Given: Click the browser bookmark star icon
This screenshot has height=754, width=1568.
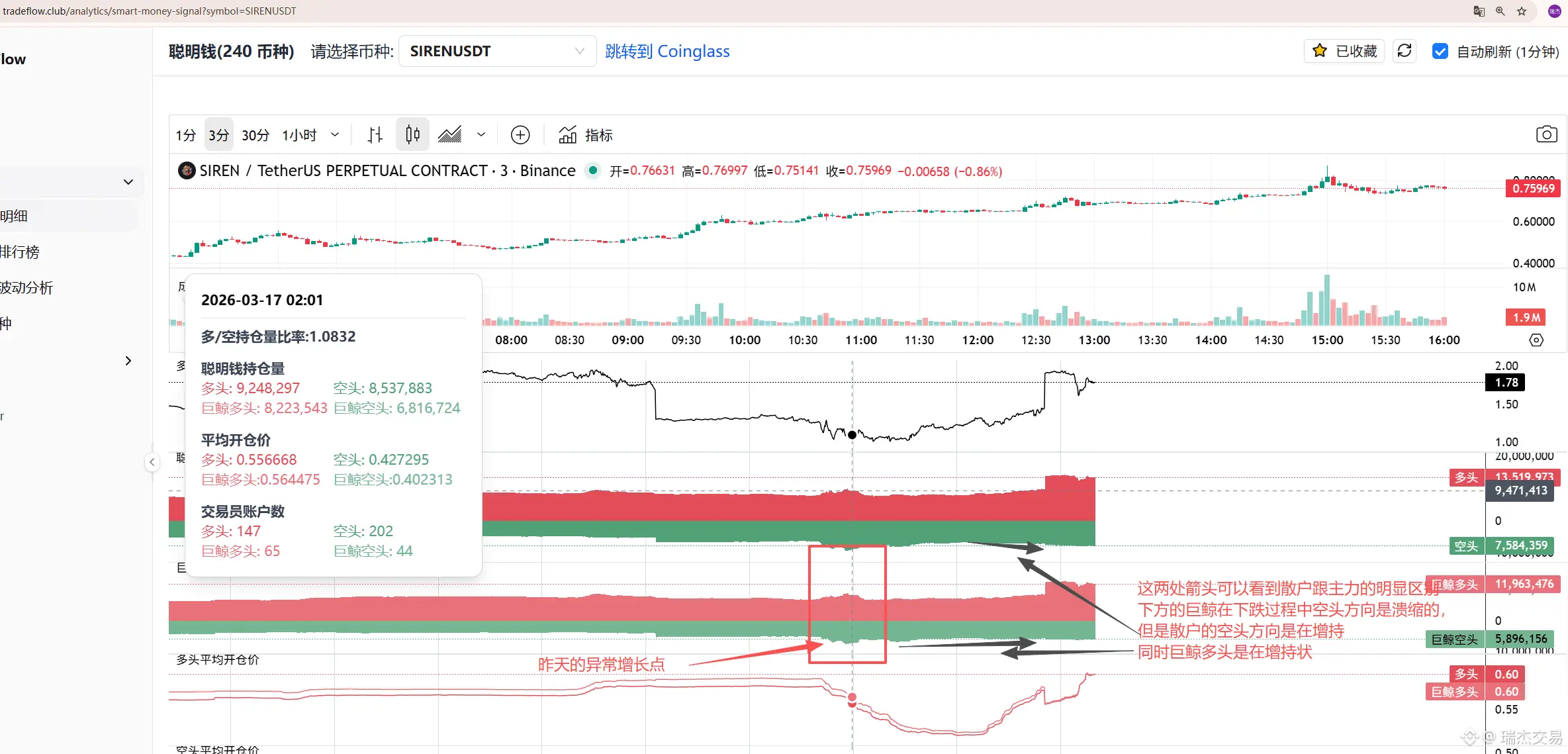Looking at the screenshot, I should pos(1522,11).
